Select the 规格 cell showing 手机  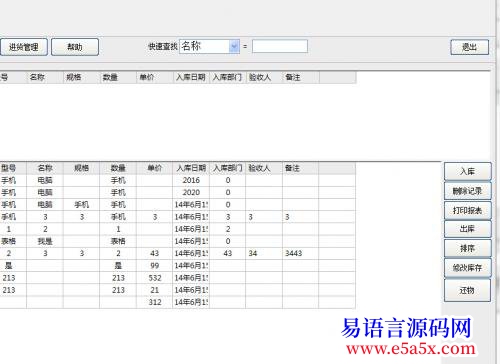click(81, 205)
